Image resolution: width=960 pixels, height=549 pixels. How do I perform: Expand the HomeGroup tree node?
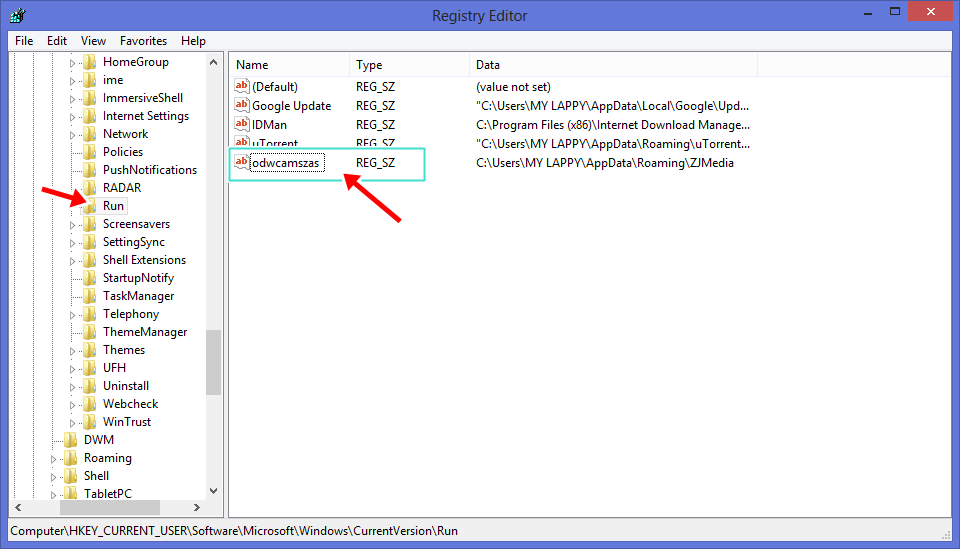click(72, 63)
